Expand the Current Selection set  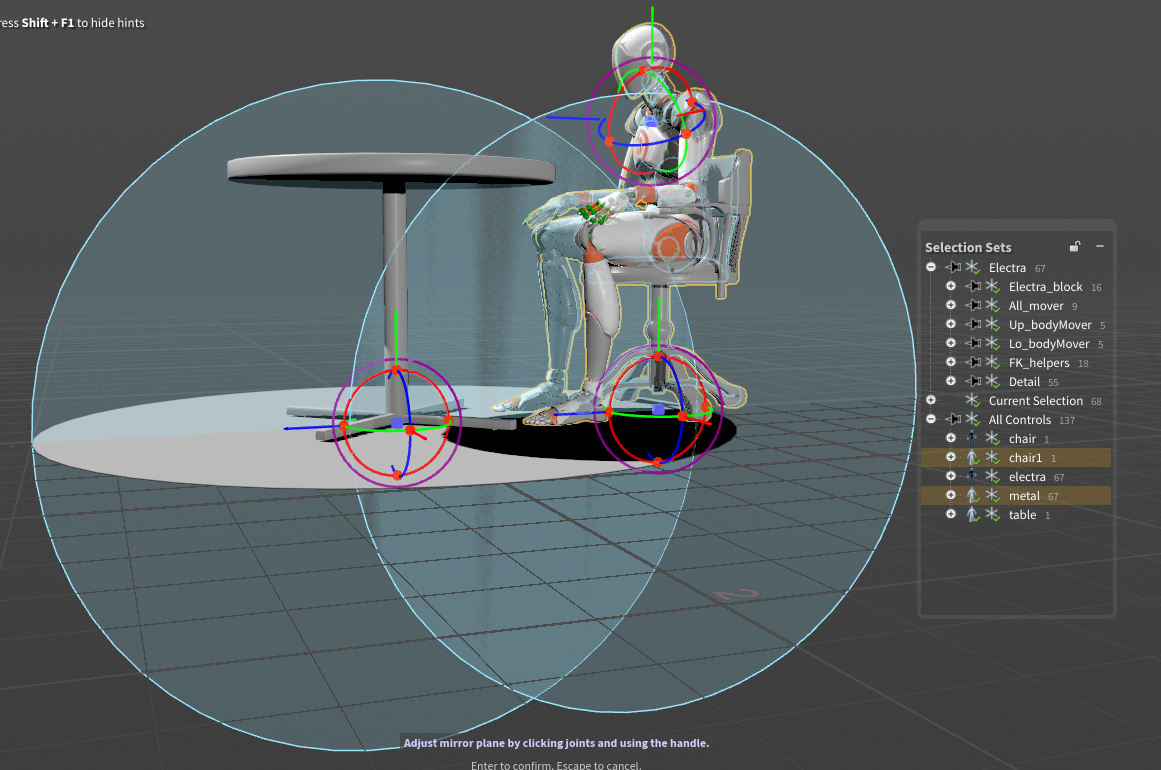(931, 401)
